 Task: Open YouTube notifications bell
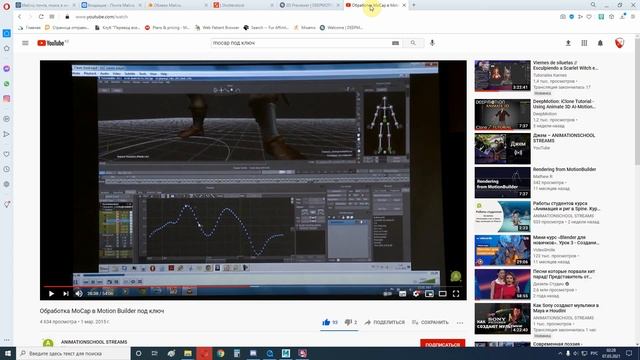pos(600,43)
